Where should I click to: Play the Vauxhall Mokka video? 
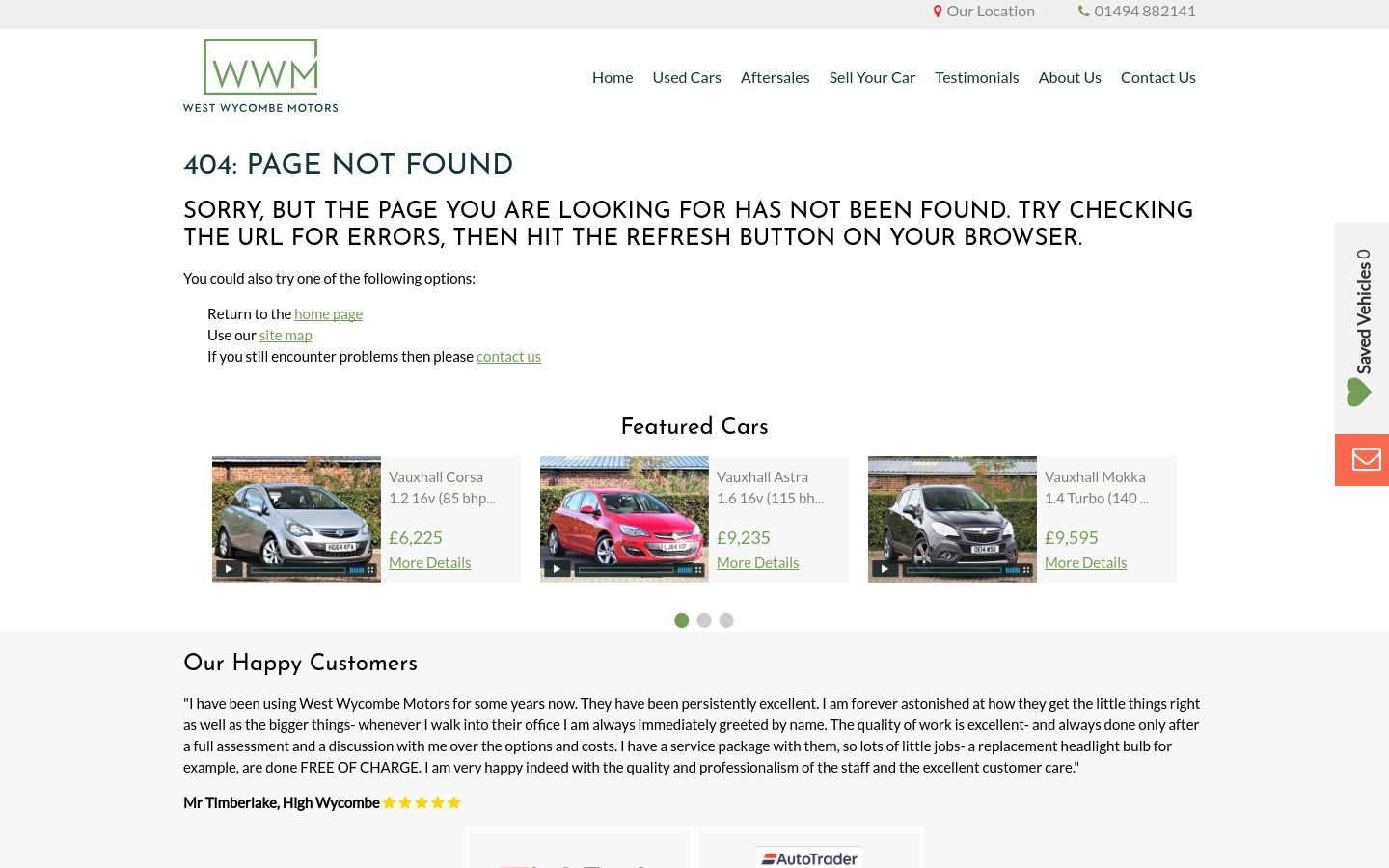(885, 569)
